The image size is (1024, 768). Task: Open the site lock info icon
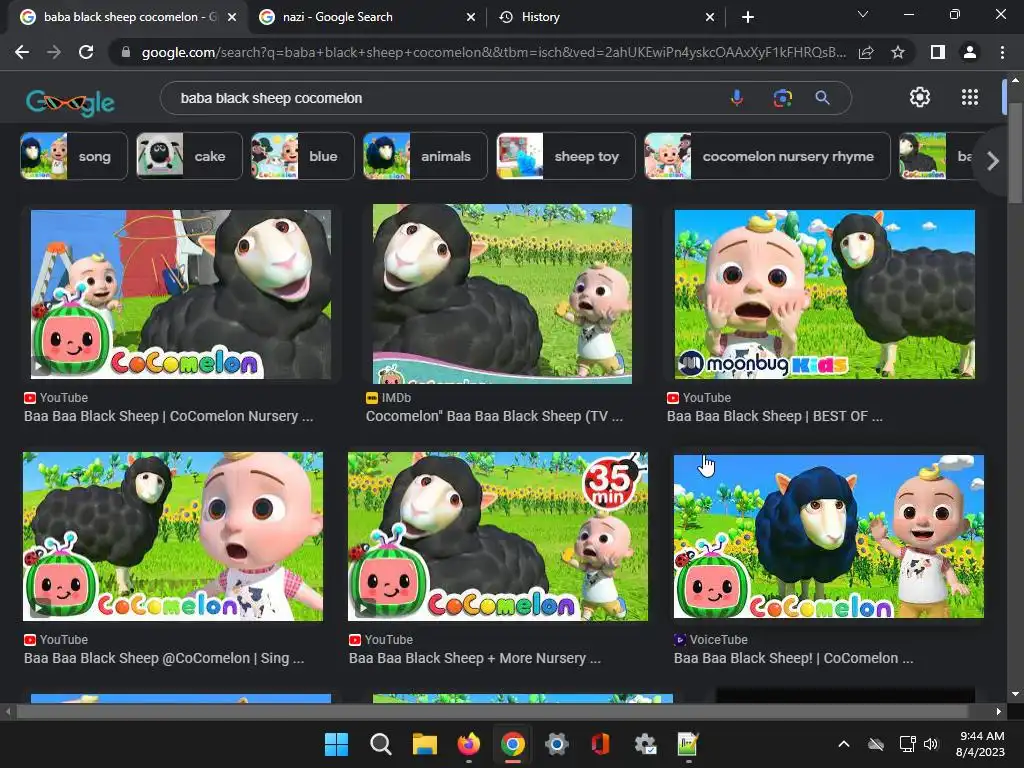[126, 52]
